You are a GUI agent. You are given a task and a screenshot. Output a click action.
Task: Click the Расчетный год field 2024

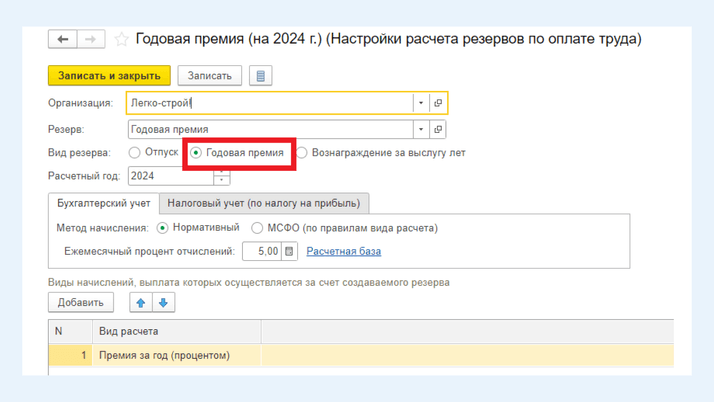(171, 176)
